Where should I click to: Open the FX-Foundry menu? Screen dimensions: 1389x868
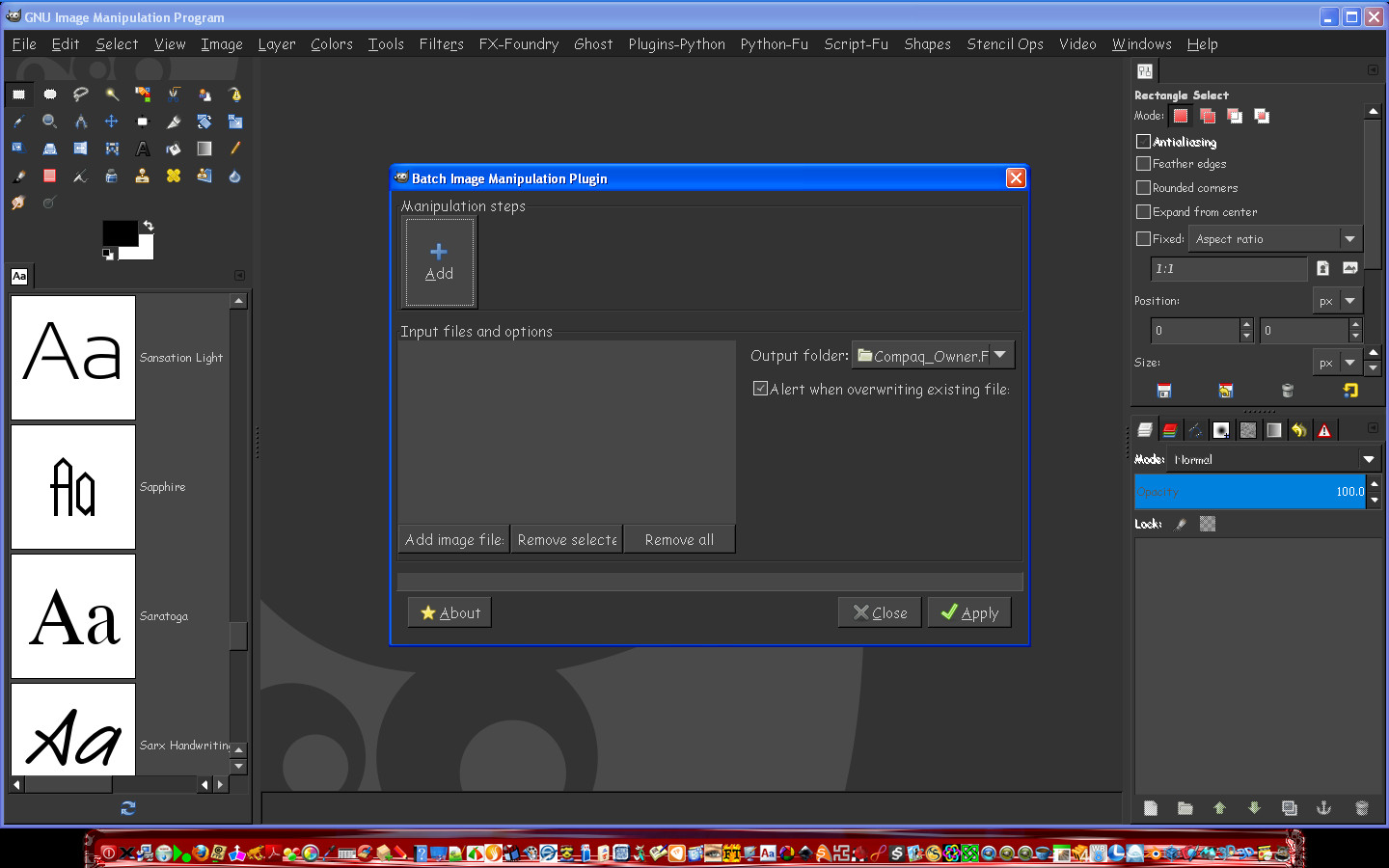tap(519, 44)
